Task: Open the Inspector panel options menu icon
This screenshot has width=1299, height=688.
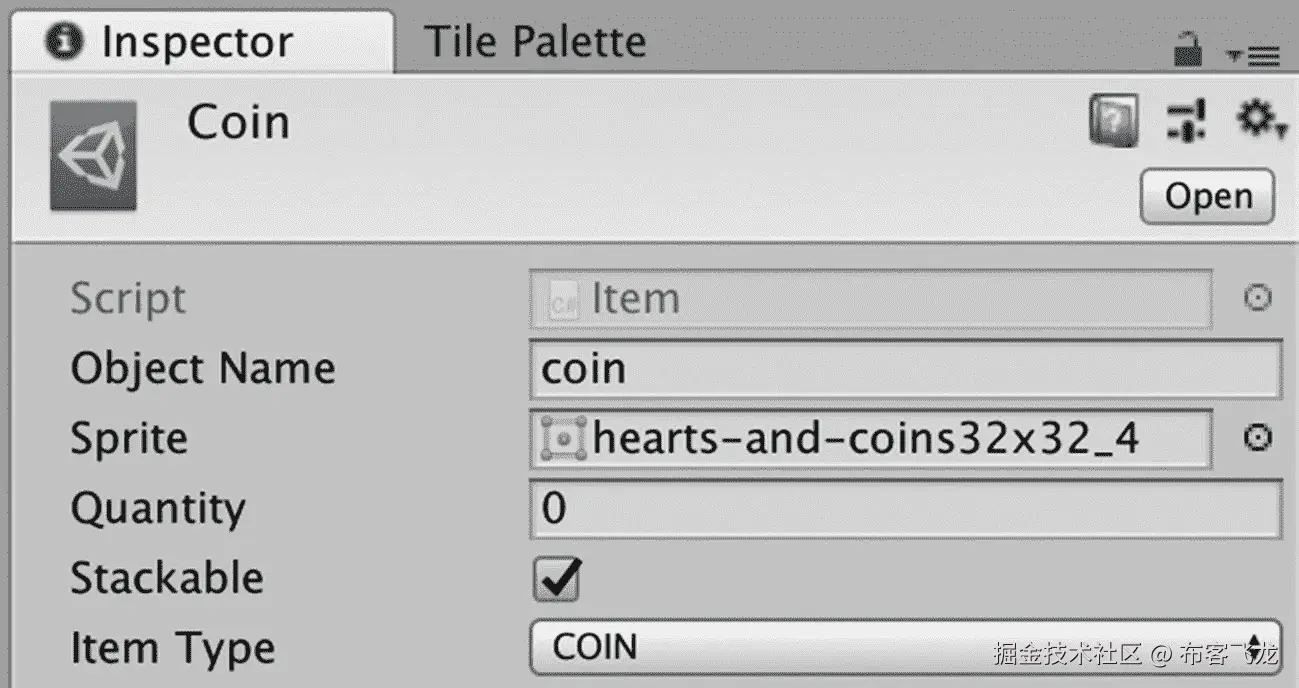Action: [x=1254, y=56]
